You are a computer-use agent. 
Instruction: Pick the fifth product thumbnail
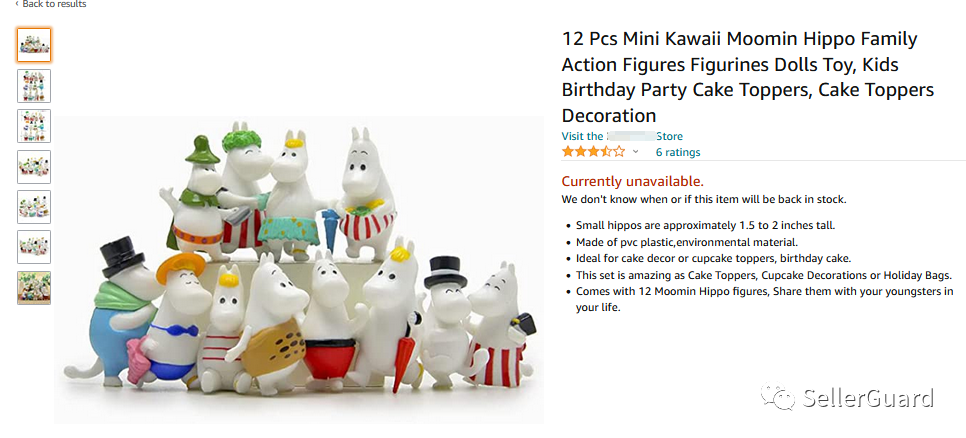point(34,206)
